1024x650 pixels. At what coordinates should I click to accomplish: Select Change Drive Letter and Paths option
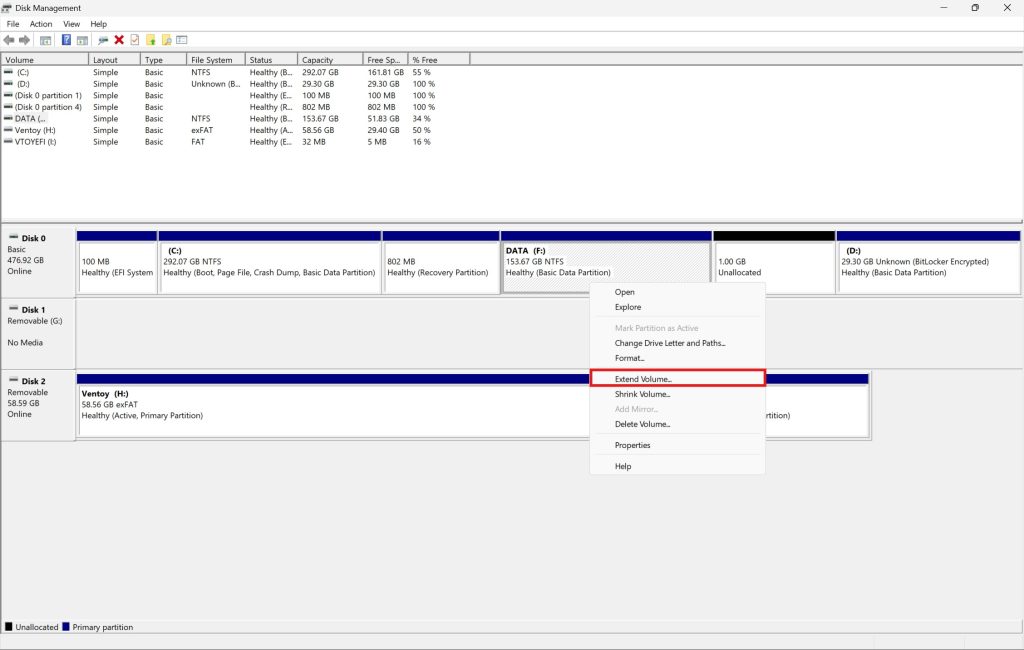tap(677, 343)
